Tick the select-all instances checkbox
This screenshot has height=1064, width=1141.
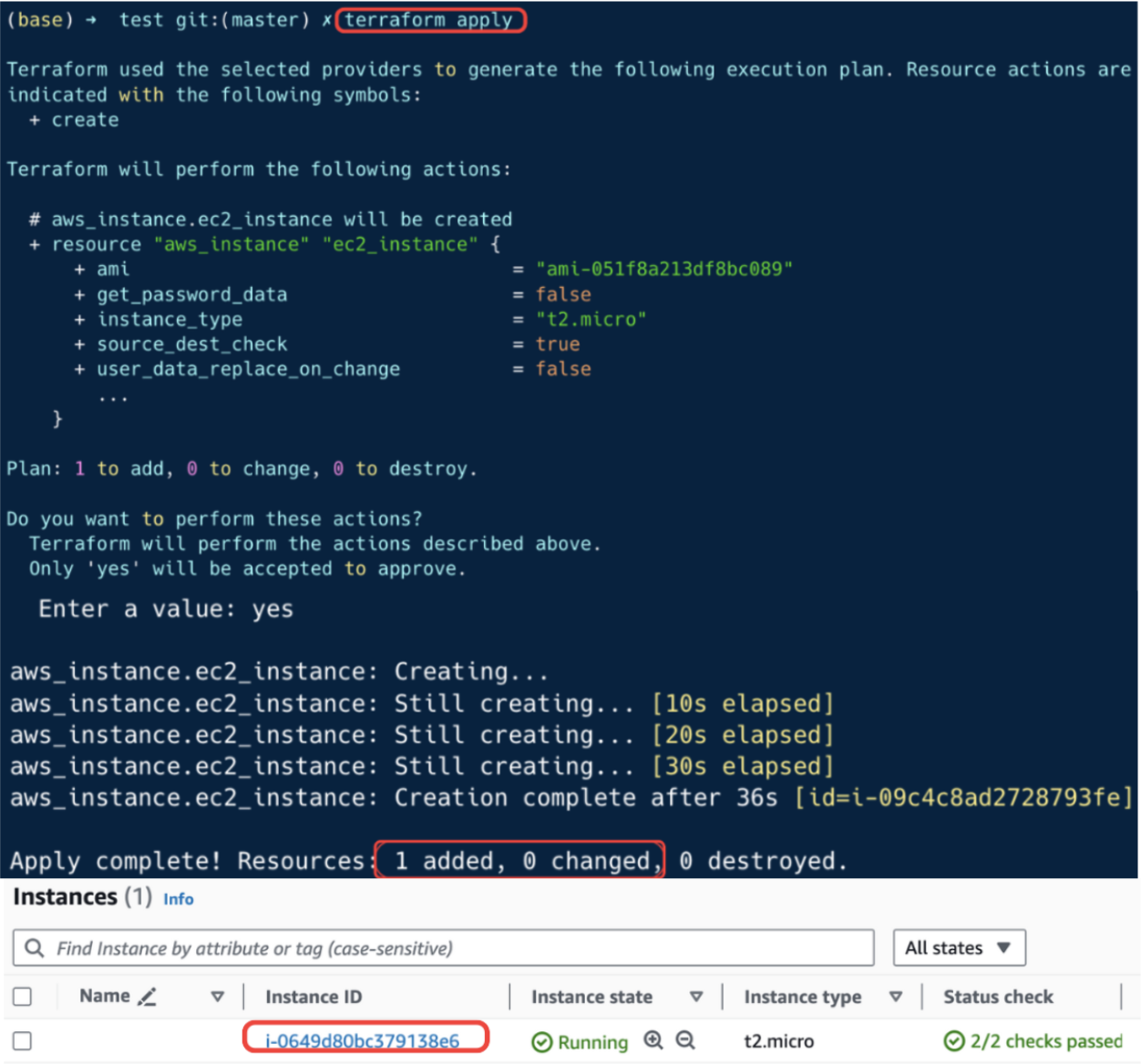point(23,997)
